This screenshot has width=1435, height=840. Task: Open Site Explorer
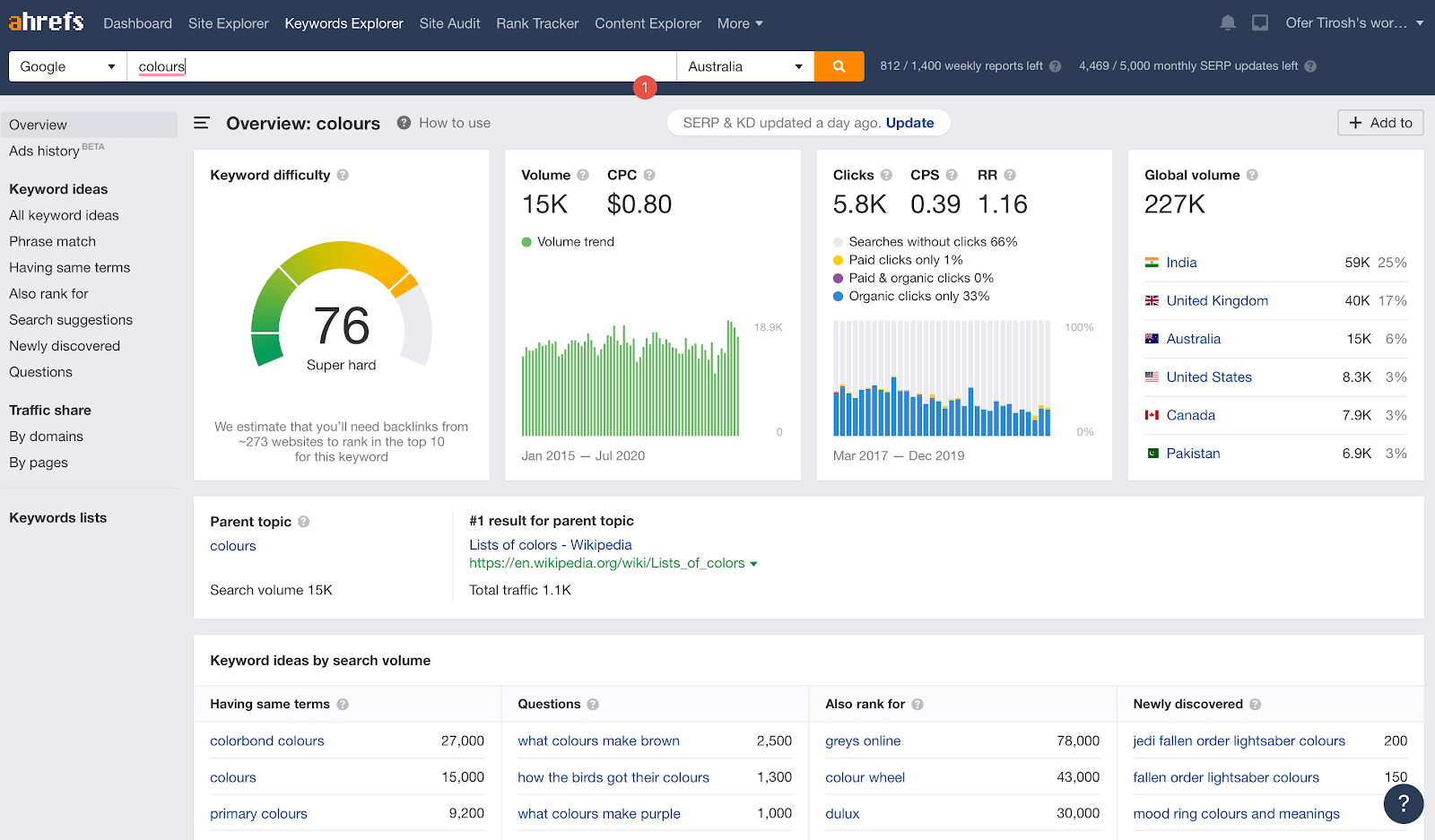coord(229,23)
